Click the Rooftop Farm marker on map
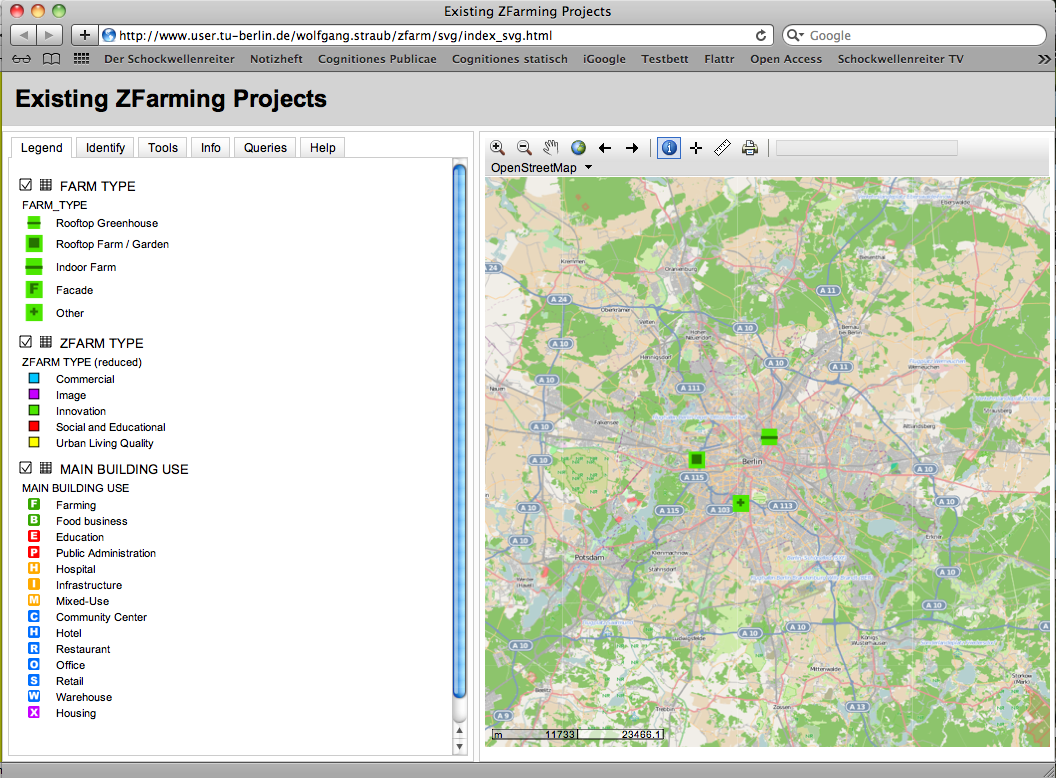The width and height of the screenshot is (1056, 778). [697, 459]
